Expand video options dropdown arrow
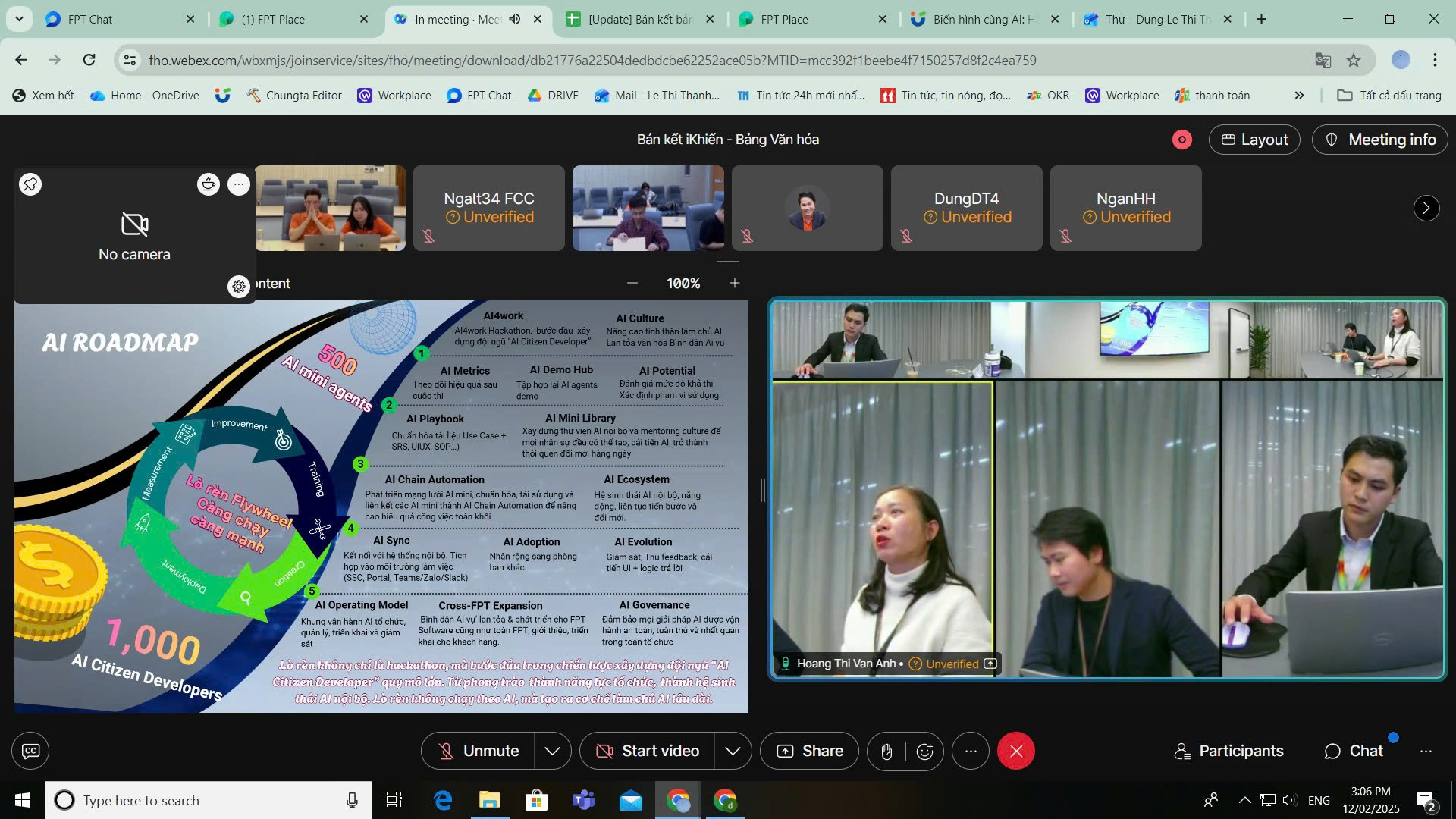 (x=733, y=751)
